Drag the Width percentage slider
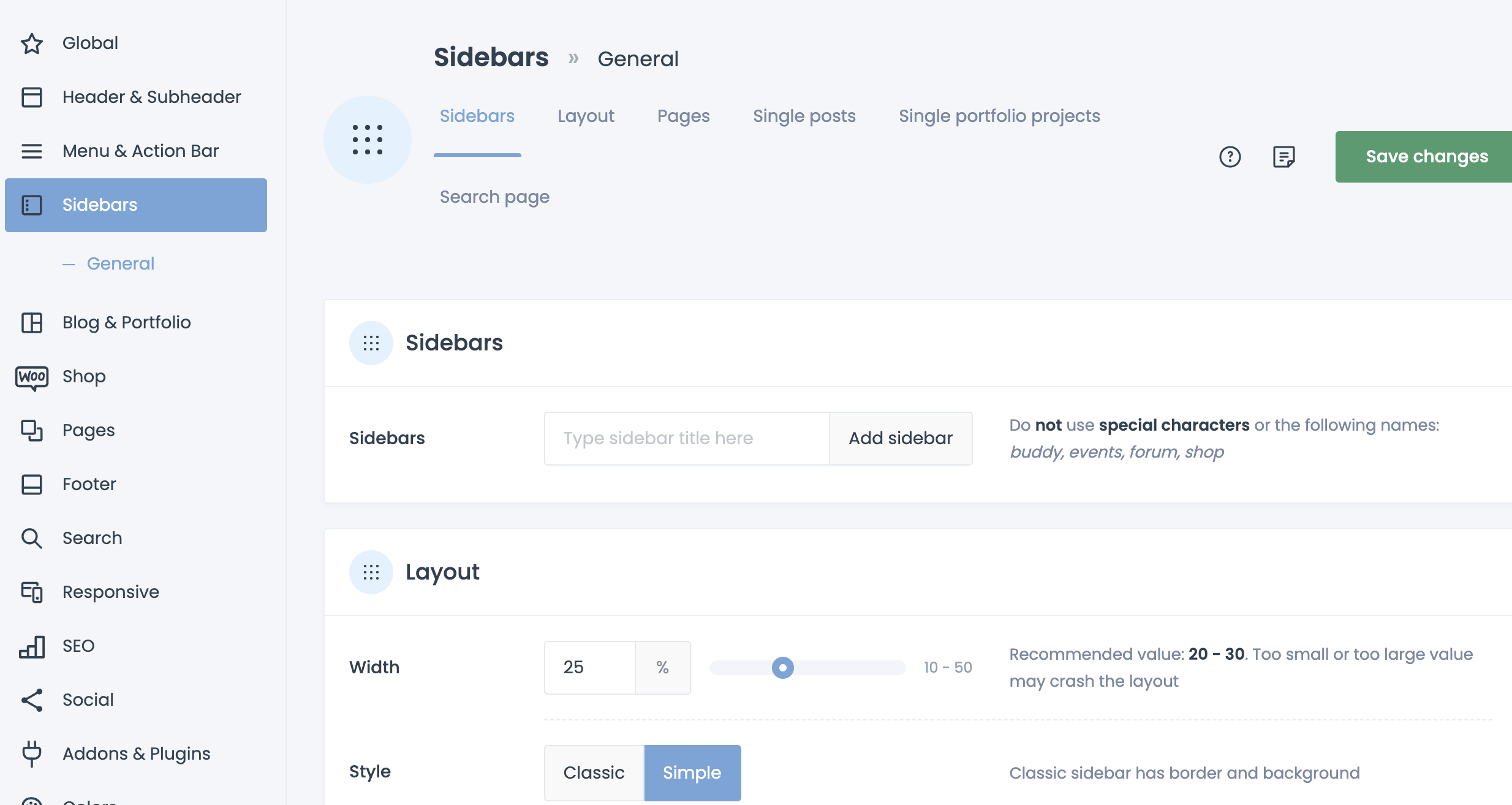The height and width of the screenshot is (805, 1512). tap(782, 667)
